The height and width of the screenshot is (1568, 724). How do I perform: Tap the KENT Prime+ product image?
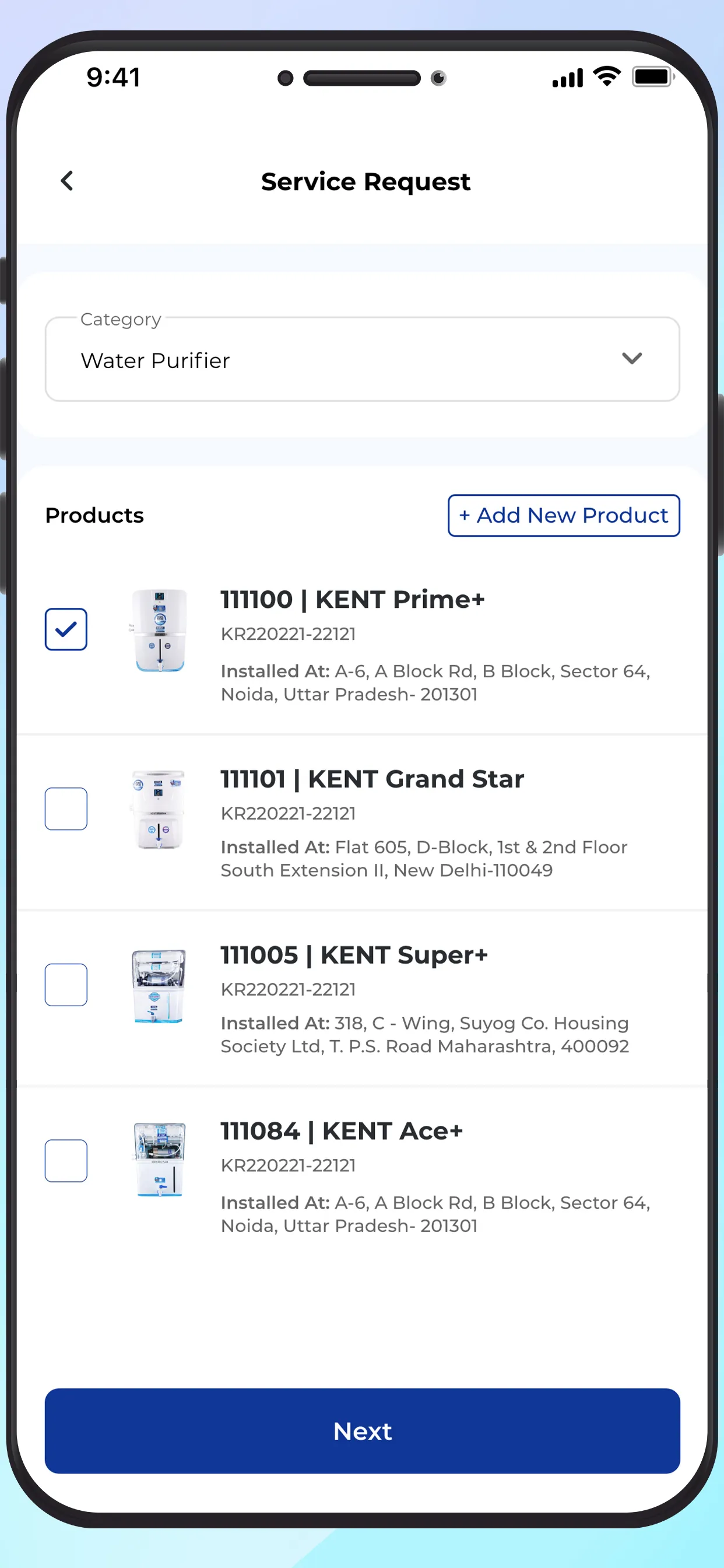tap(159, 630)
